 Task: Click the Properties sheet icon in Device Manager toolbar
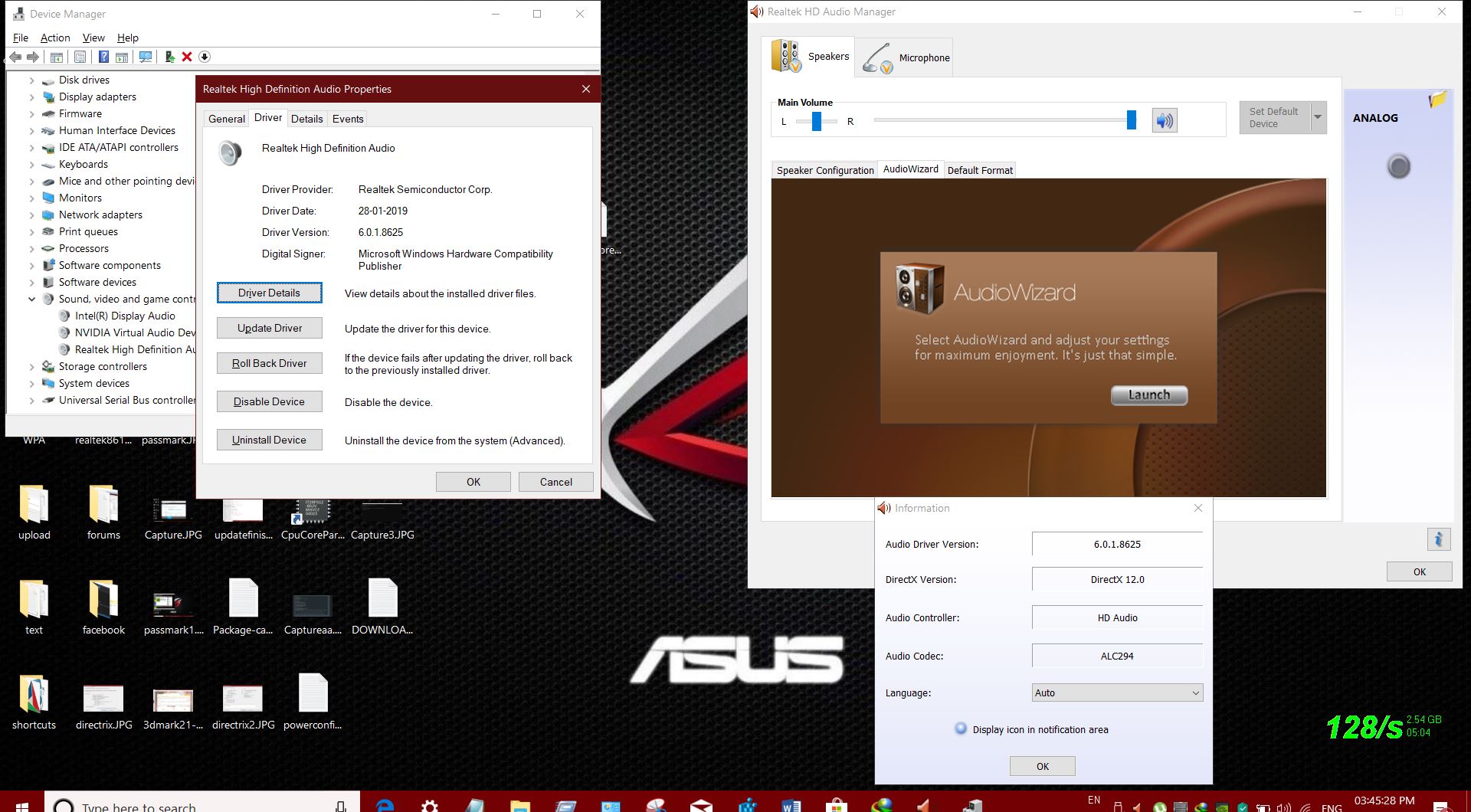(80, 57)
